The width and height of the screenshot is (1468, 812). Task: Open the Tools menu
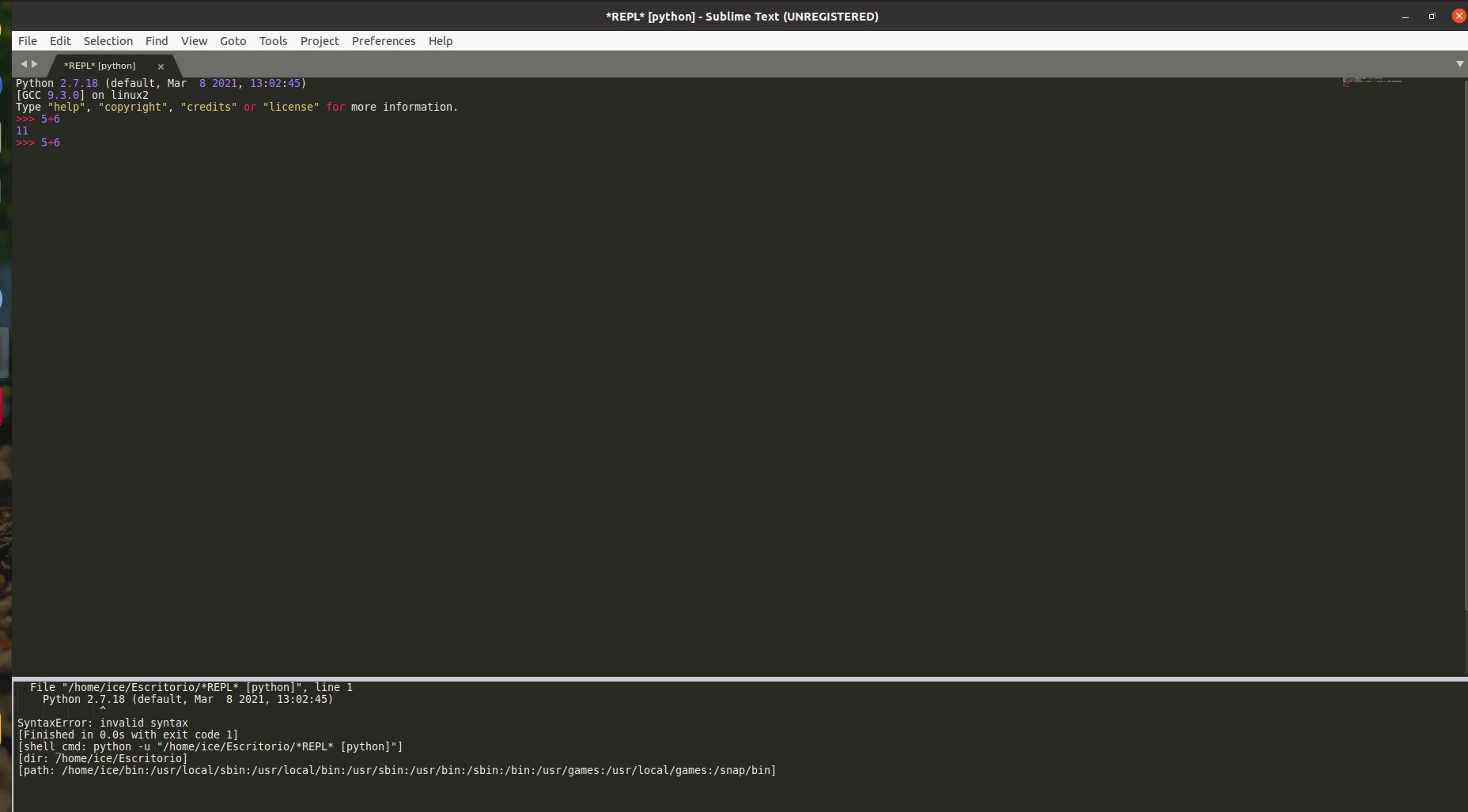273,41
